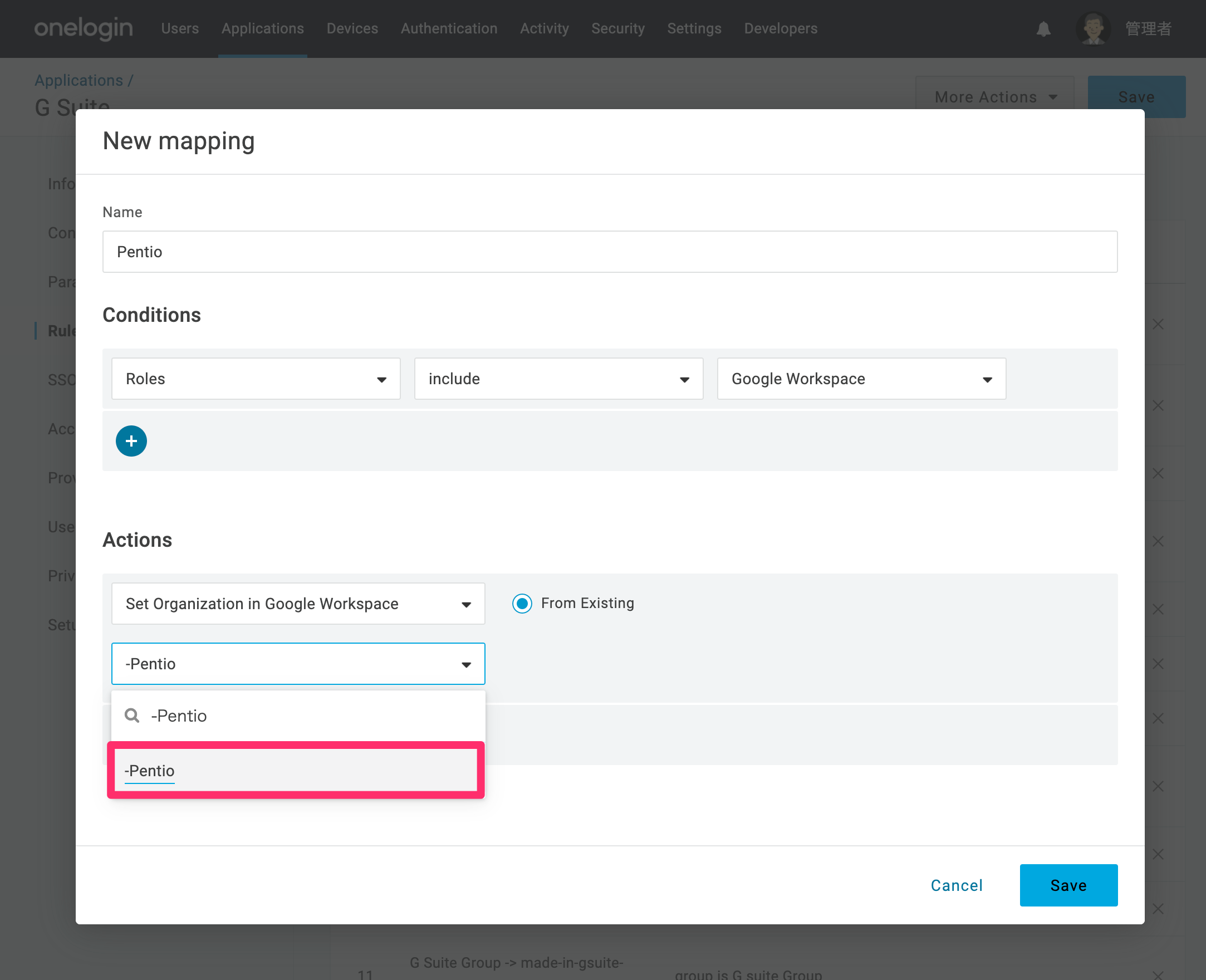Image resolution: width=1206 pixels, height=980 pixels.
Task: Open the notifications bell
Action: pyautogui.click(x=1043, y=29)
